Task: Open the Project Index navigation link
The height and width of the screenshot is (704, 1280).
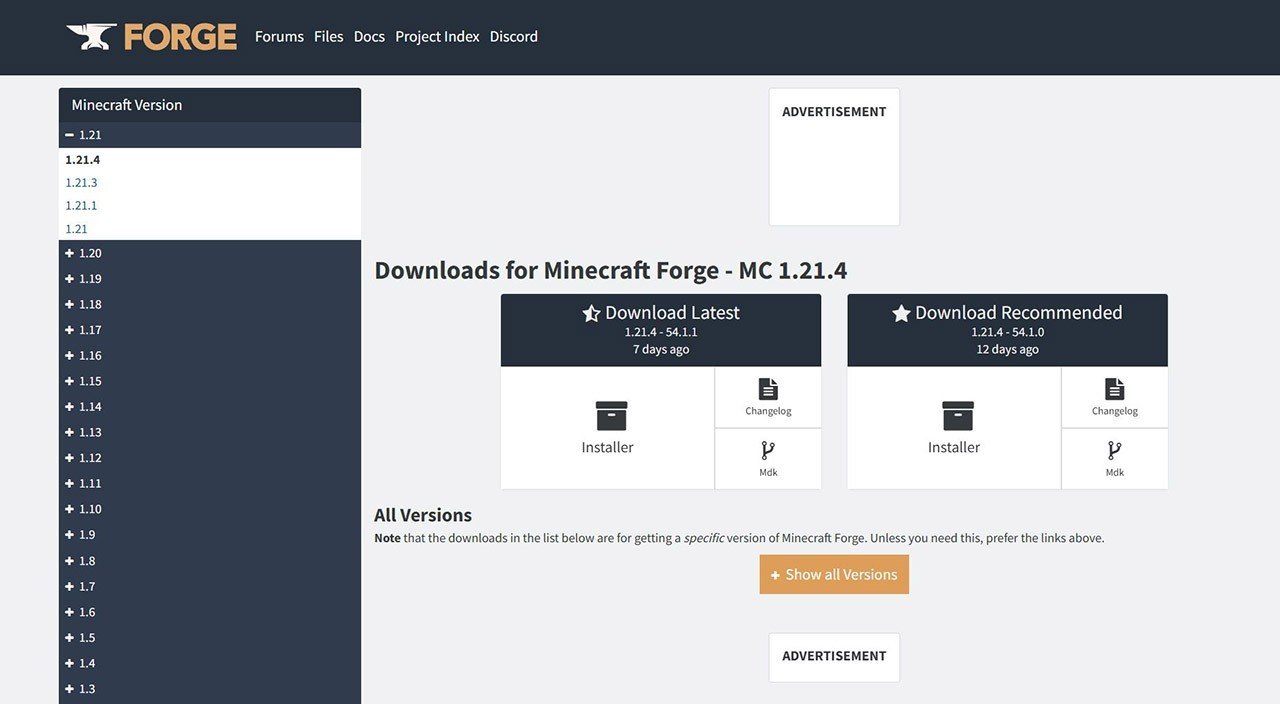Action: [x=437, y=37]
